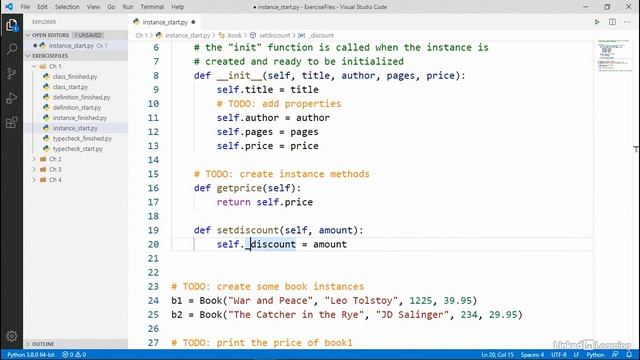The image size is (640, 360).
Task: Show errors and warnings count
Action: click(x=74, y=355)
